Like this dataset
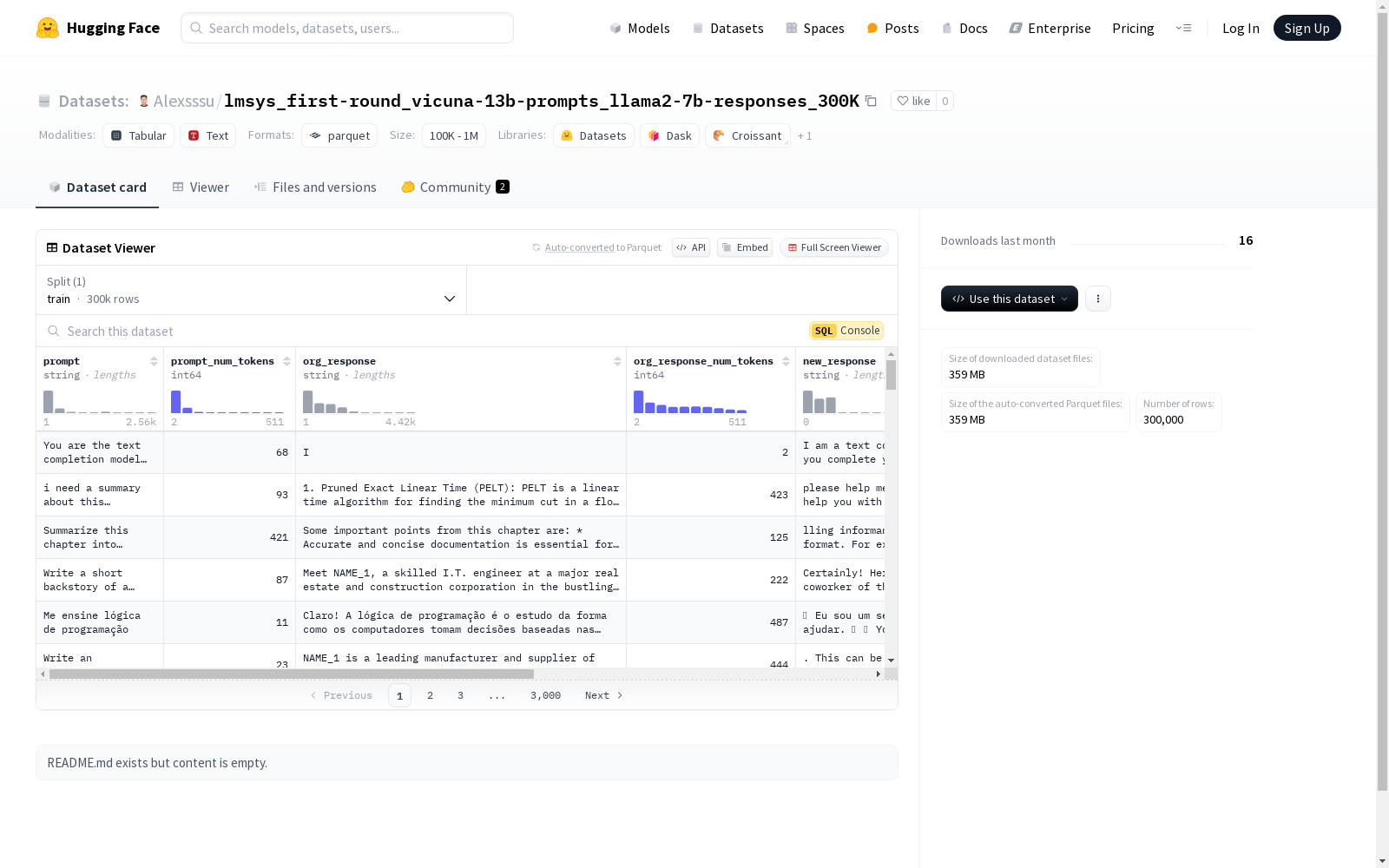Screen dimensions: 1389x868 [x=913, y=101]
